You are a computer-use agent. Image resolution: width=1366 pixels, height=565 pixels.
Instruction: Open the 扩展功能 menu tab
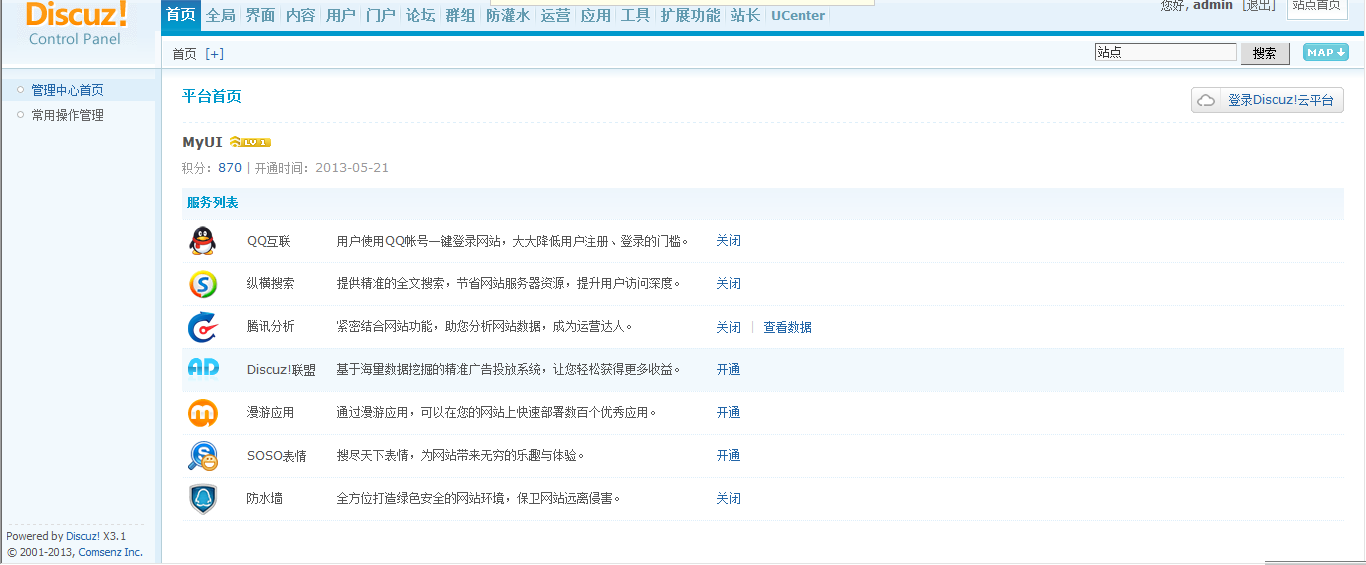pos(690,15)
